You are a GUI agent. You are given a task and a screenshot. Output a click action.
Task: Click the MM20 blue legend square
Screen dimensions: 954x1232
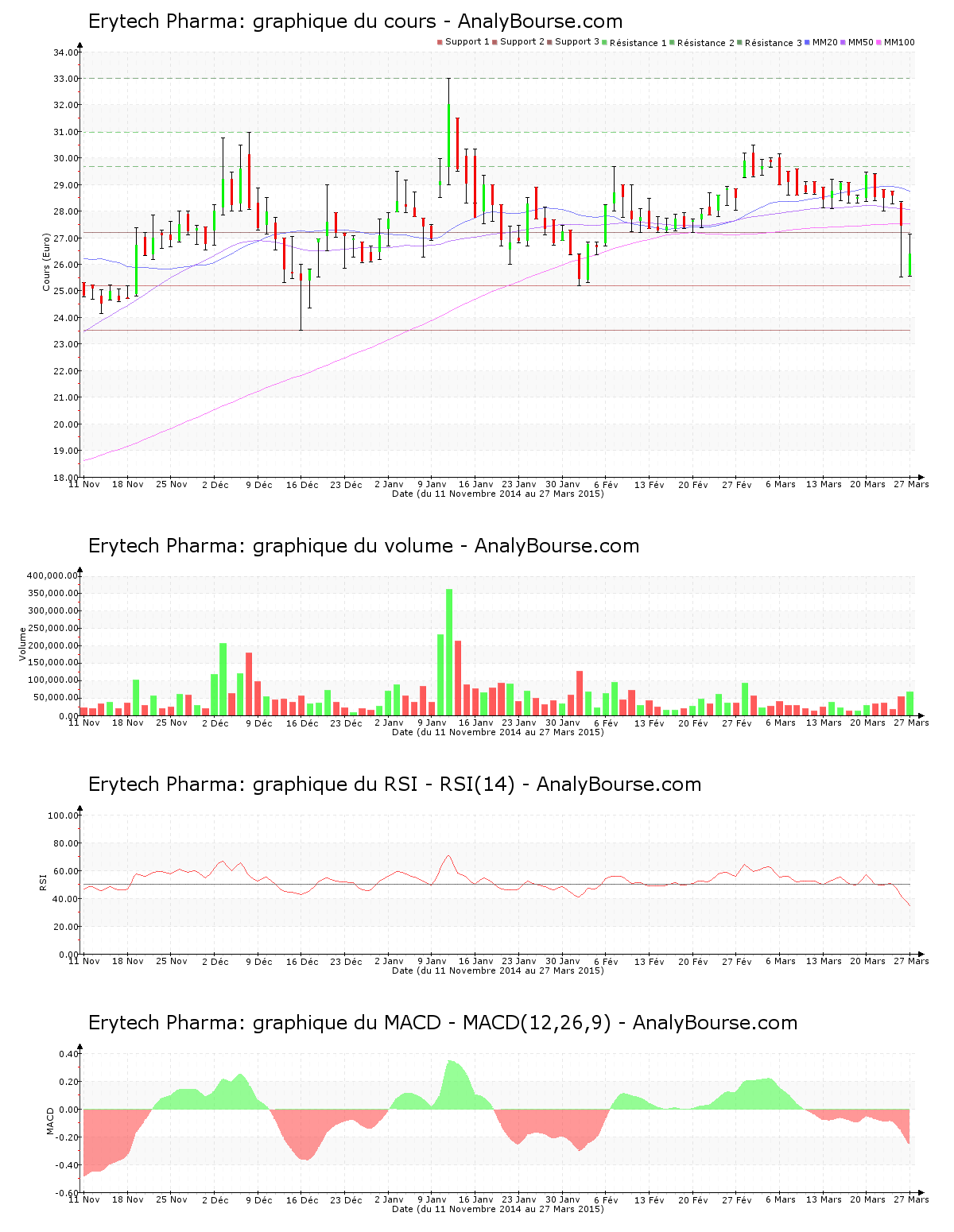tap(808, 42)
